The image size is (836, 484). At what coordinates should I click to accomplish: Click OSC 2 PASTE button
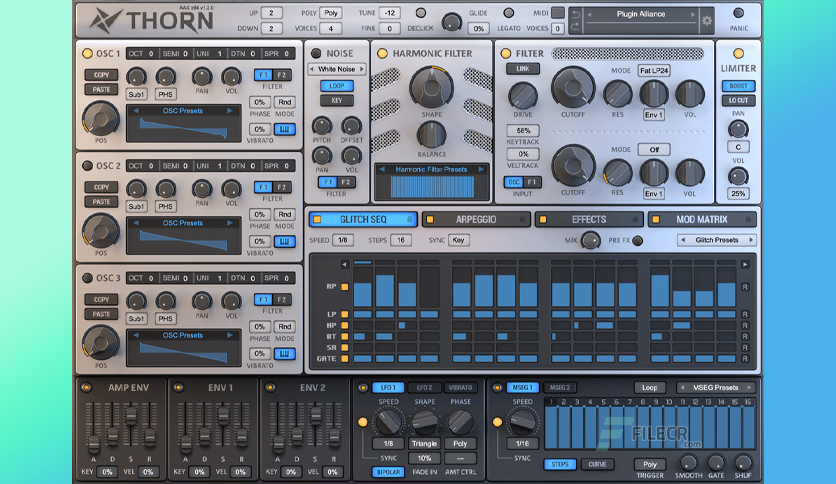(101, 202)
